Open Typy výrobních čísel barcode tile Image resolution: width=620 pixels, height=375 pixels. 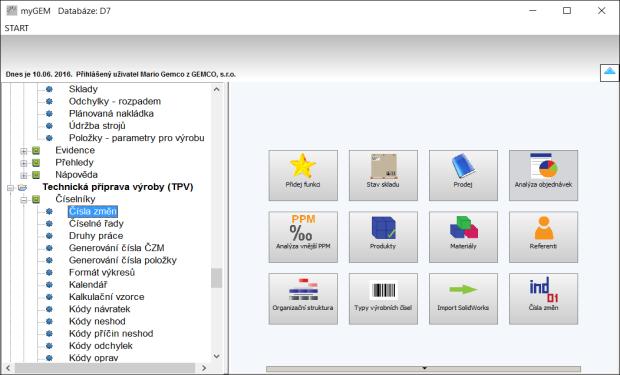point(383,299)
